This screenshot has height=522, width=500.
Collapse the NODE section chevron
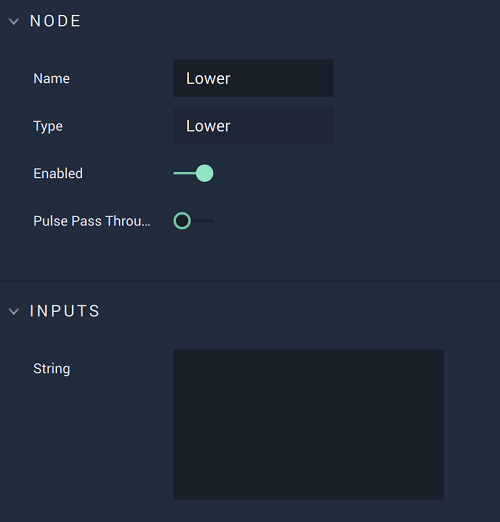(x=14, y=22)
